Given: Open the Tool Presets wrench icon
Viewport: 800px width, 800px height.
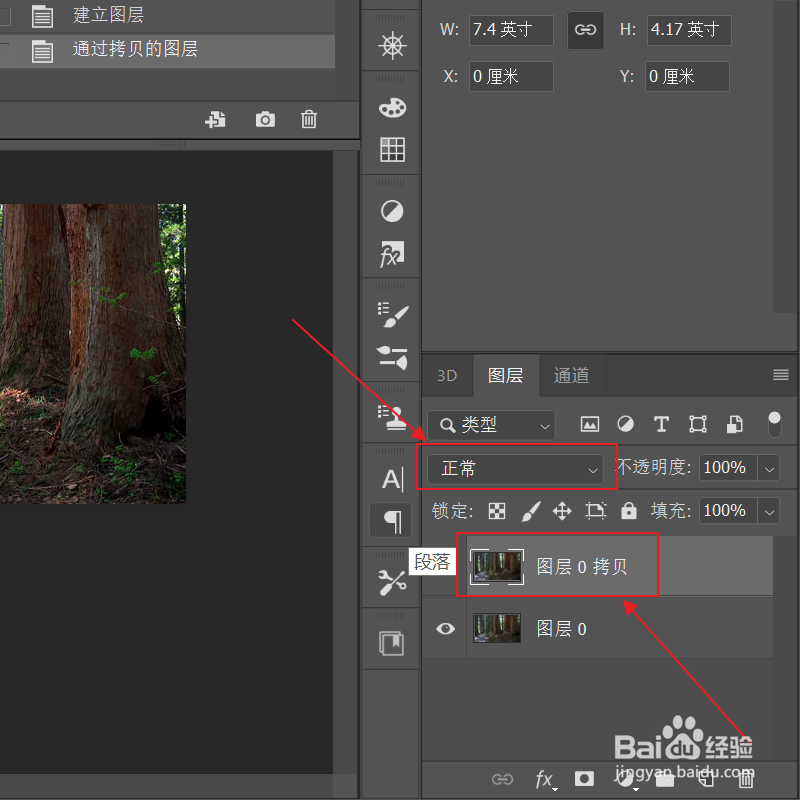Looking at the screenshot, I should (392, 583).
